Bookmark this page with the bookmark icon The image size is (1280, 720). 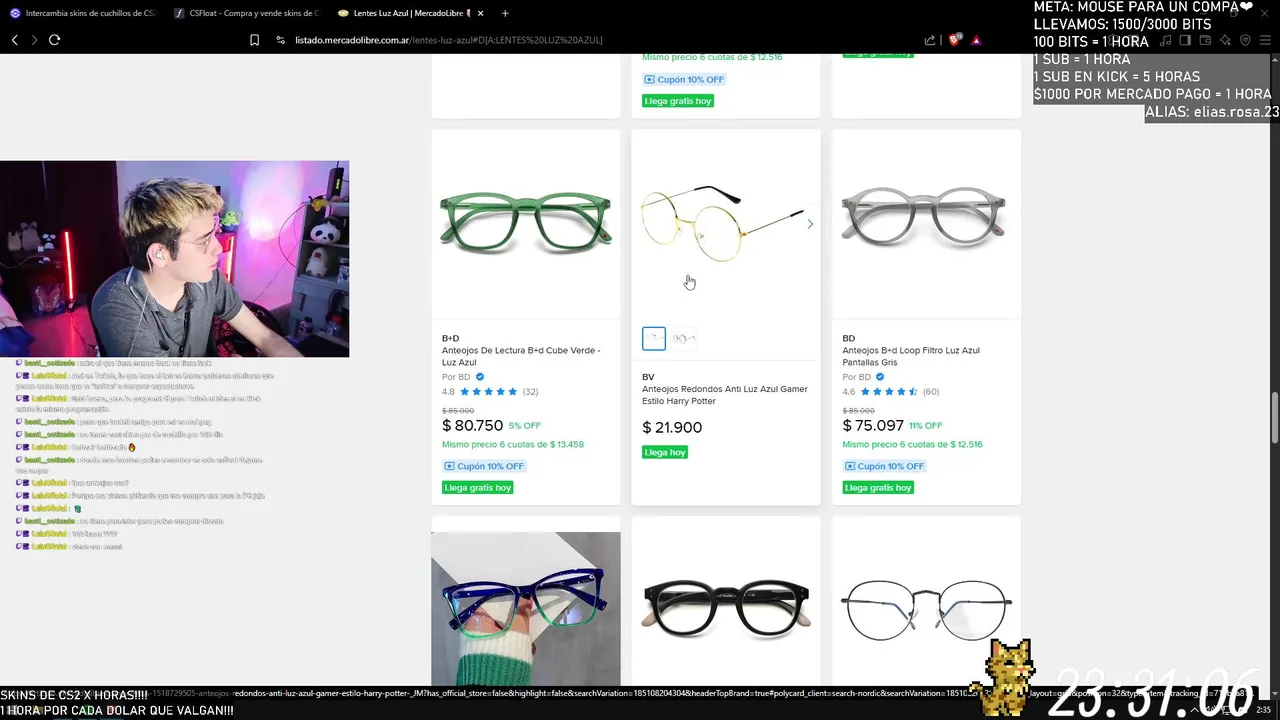[254, 40]
